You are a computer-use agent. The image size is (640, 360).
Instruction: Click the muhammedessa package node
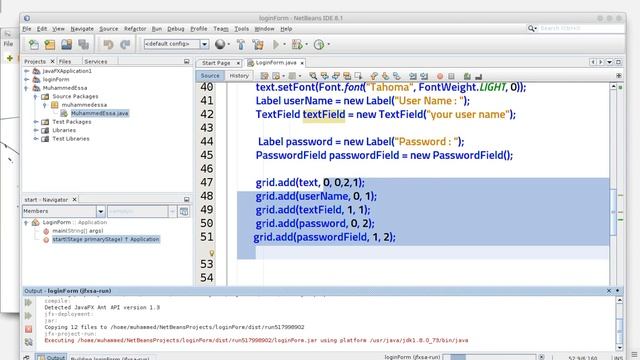pyautogui.click(x=84, y=105)
